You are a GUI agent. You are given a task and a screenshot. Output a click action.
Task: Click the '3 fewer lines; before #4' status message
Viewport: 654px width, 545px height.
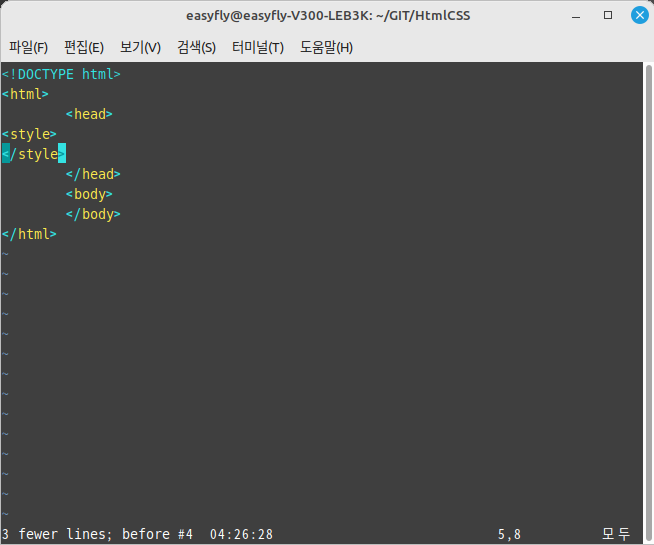[x=97, y=534]
